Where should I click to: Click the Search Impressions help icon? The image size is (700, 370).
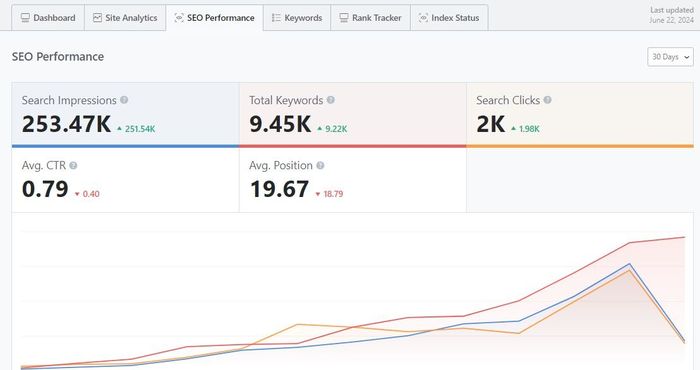pyautogui.click(x=124, y=100)
